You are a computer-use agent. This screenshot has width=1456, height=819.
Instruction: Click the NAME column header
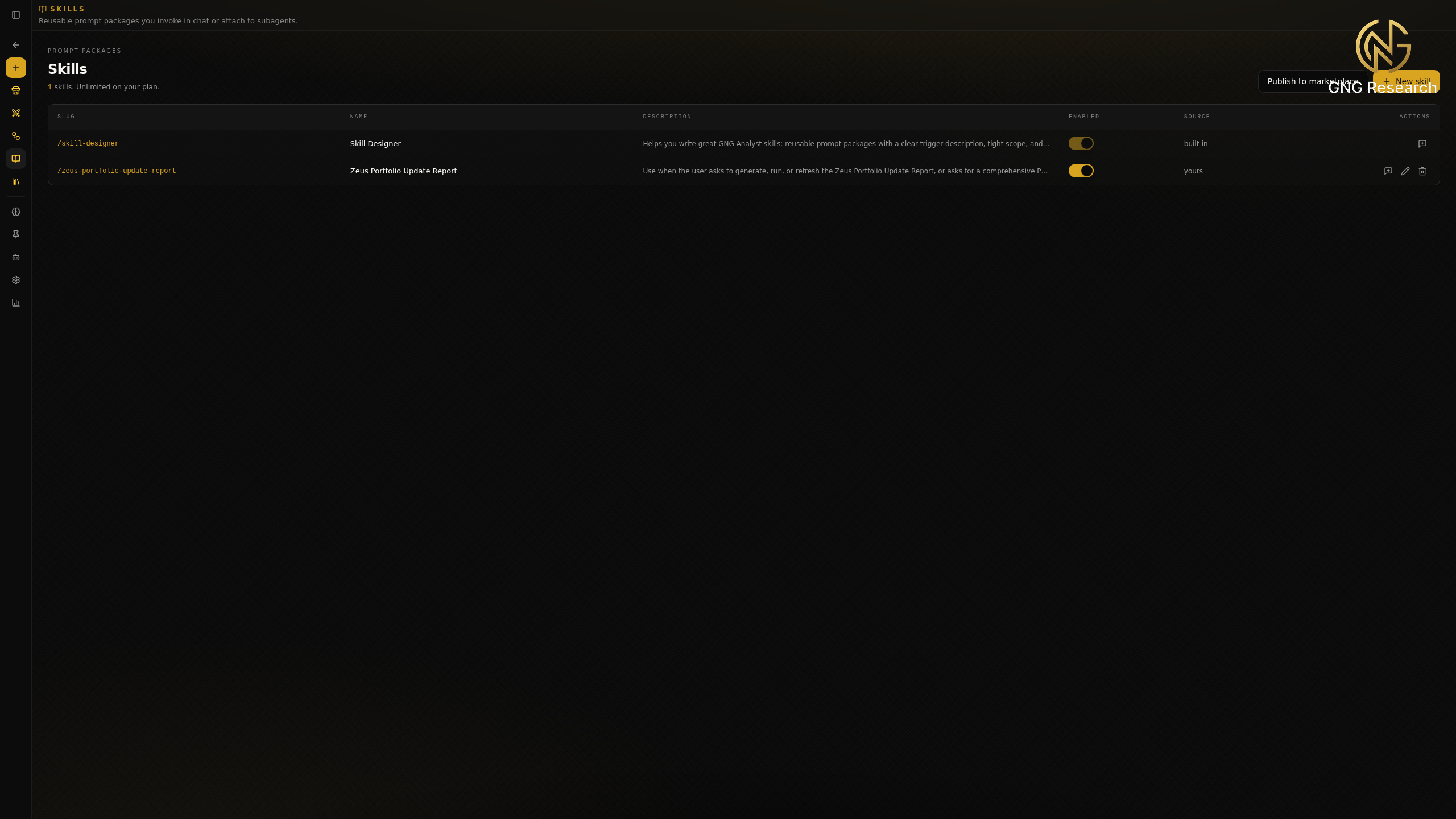tap(359, 117)
